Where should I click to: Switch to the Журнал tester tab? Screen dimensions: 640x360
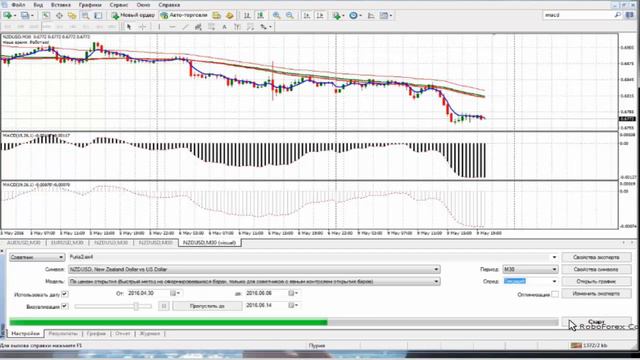[x=150, y=333]
